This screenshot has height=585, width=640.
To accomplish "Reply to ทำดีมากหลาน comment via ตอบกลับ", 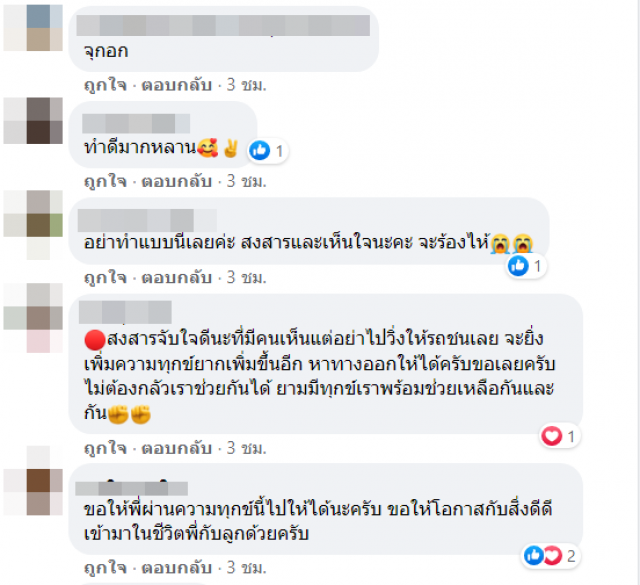I will pos(176,181).
